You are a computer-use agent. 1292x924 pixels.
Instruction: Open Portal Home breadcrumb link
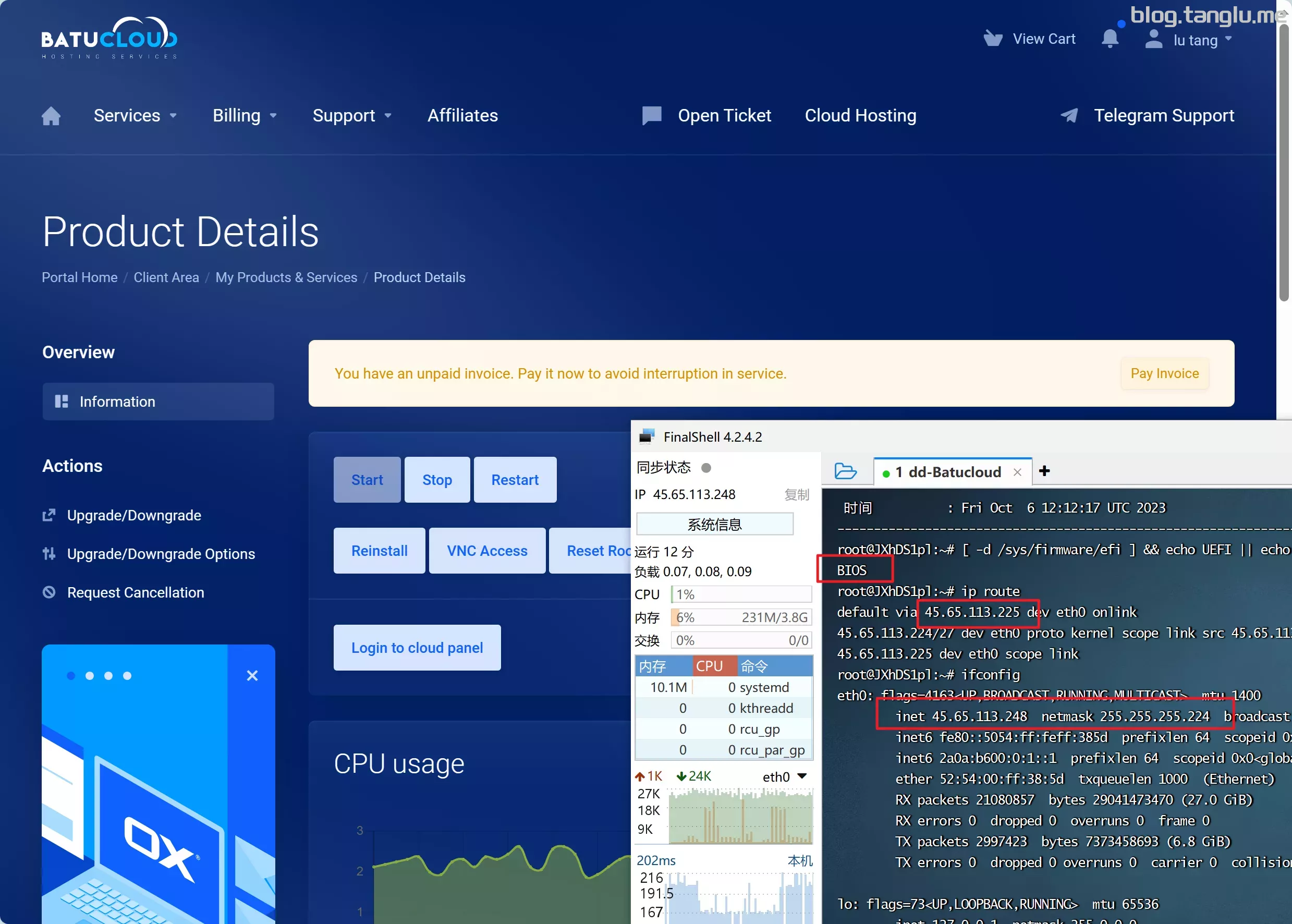tap(80, 277)
